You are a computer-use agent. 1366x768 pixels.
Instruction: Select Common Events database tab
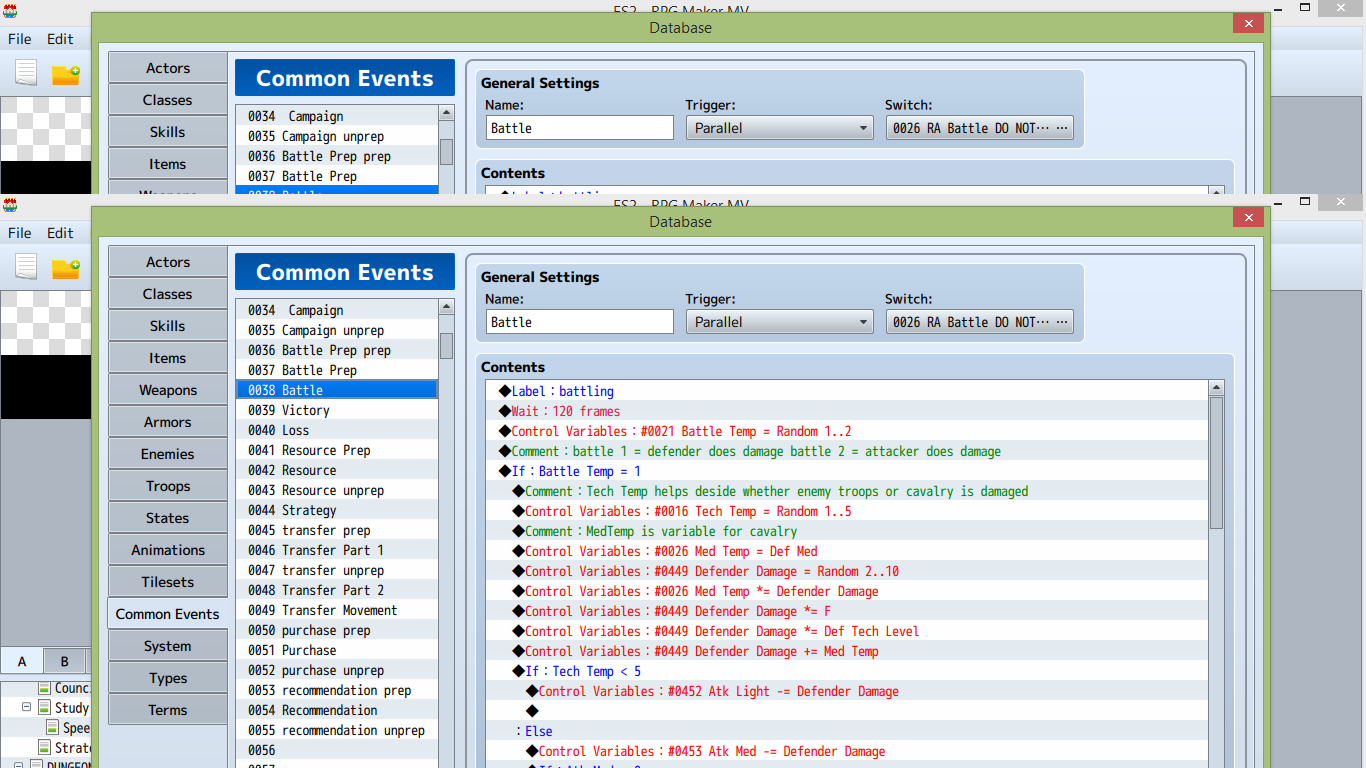pyautogui.click(x=168, y=614)
